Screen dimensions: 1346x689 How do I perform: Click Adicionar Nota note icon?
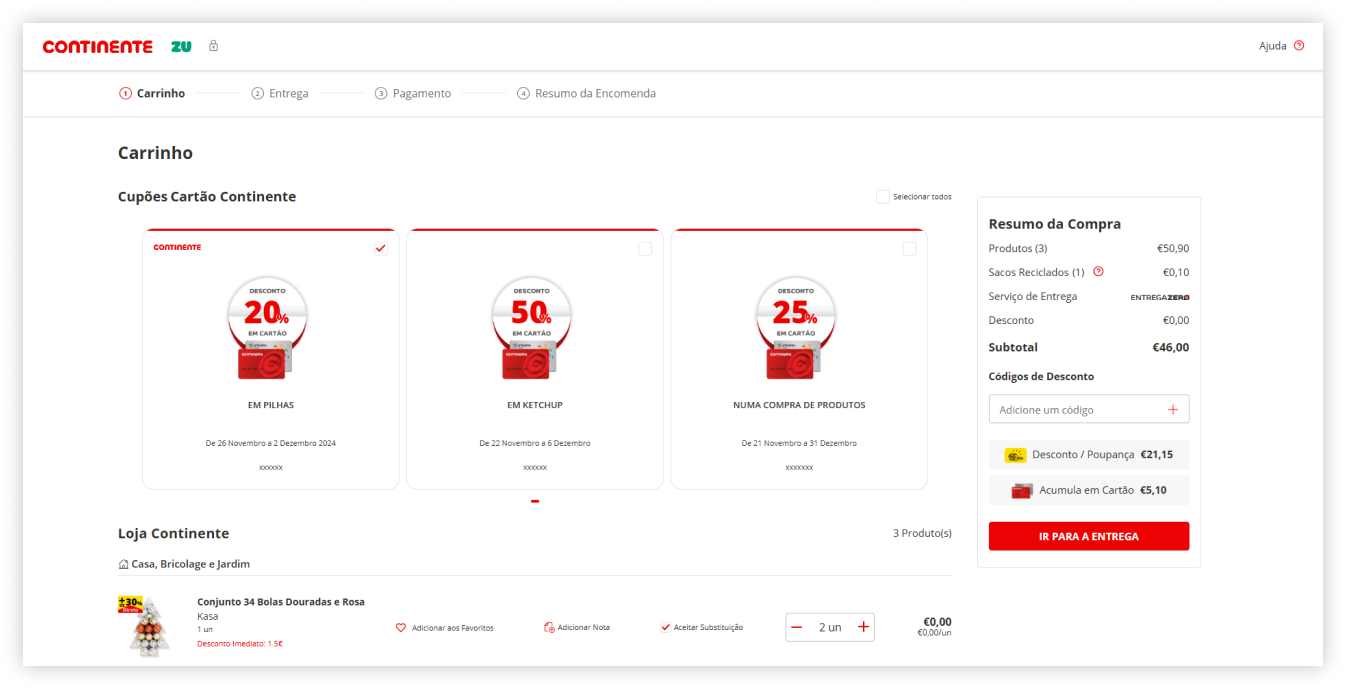pos(549,628)
